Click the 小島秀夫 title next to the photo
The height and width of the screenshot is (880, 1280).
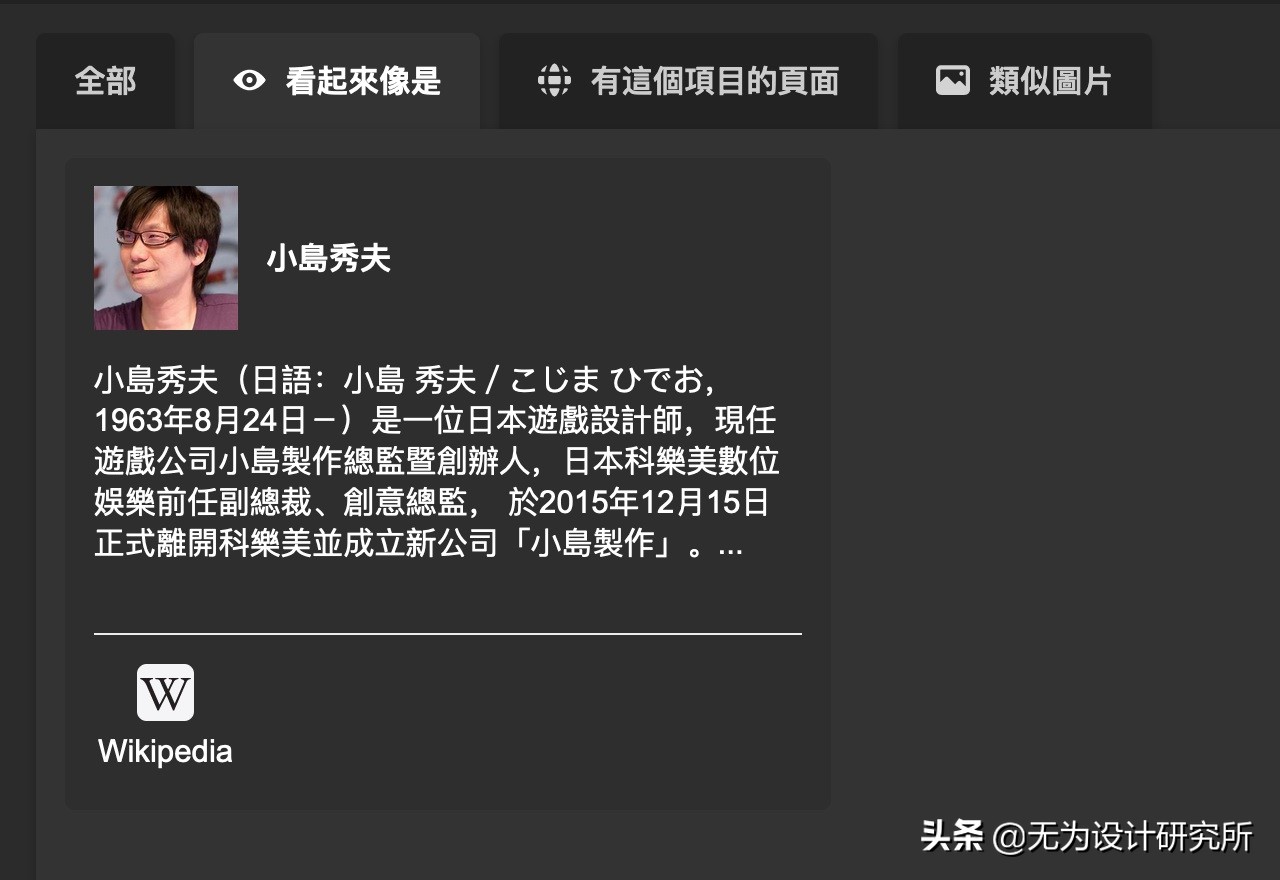point(328,259)
